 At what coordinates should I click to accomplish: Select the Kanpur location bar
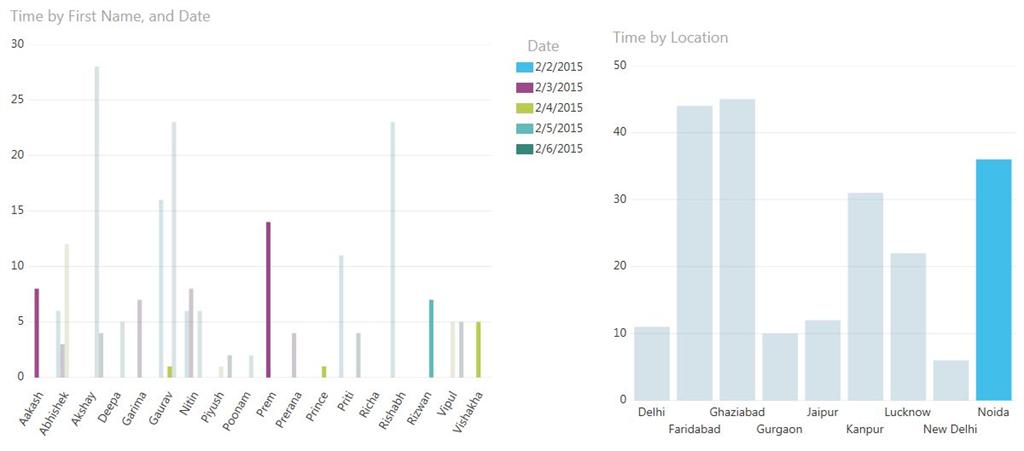coord(865,296)
